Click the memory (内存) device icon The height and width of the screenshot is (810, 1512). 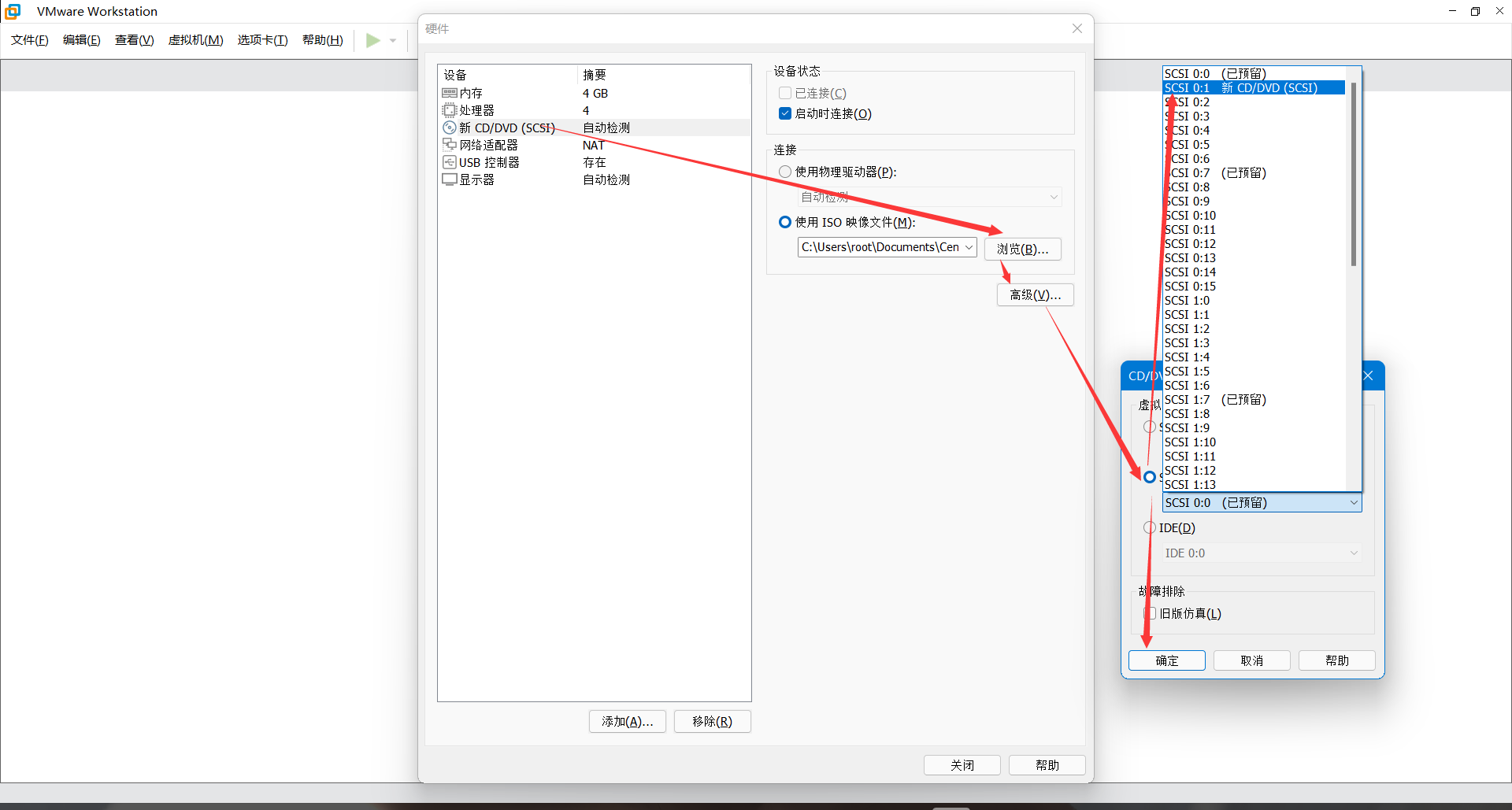point(450,93)
